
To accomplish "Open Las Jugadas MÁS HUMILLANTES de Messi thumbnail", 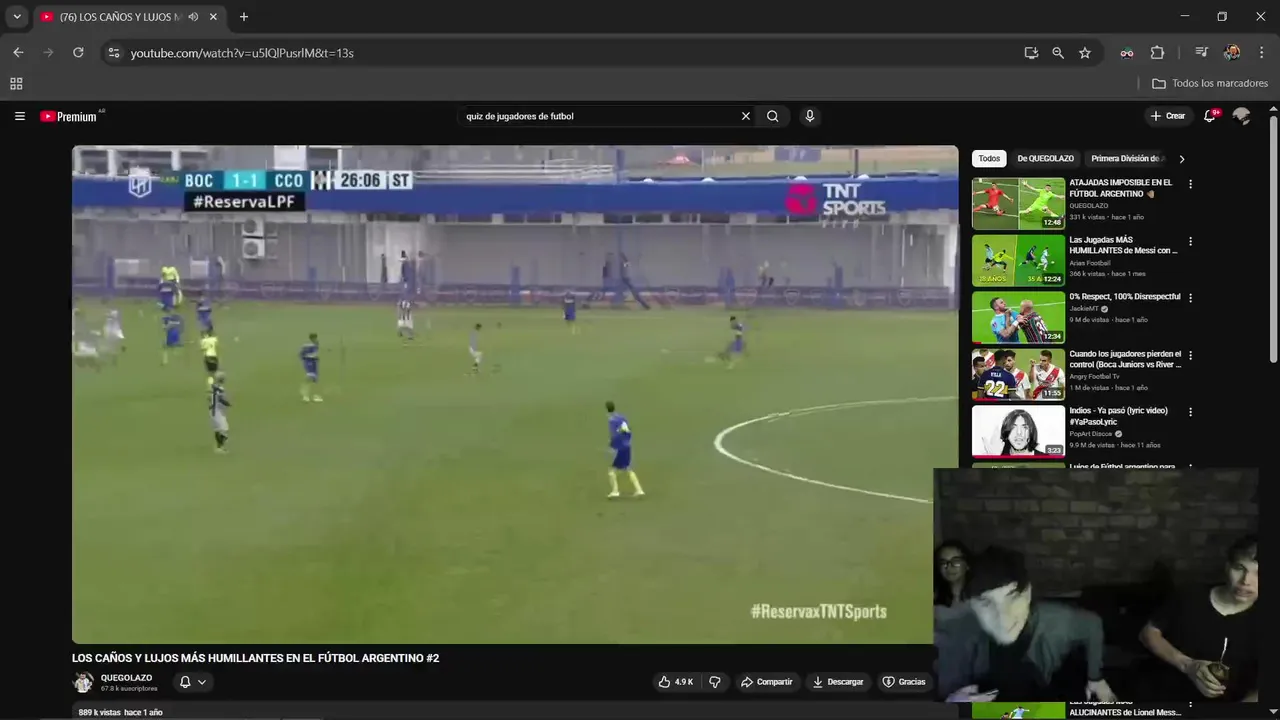I will click(1018, 261).
